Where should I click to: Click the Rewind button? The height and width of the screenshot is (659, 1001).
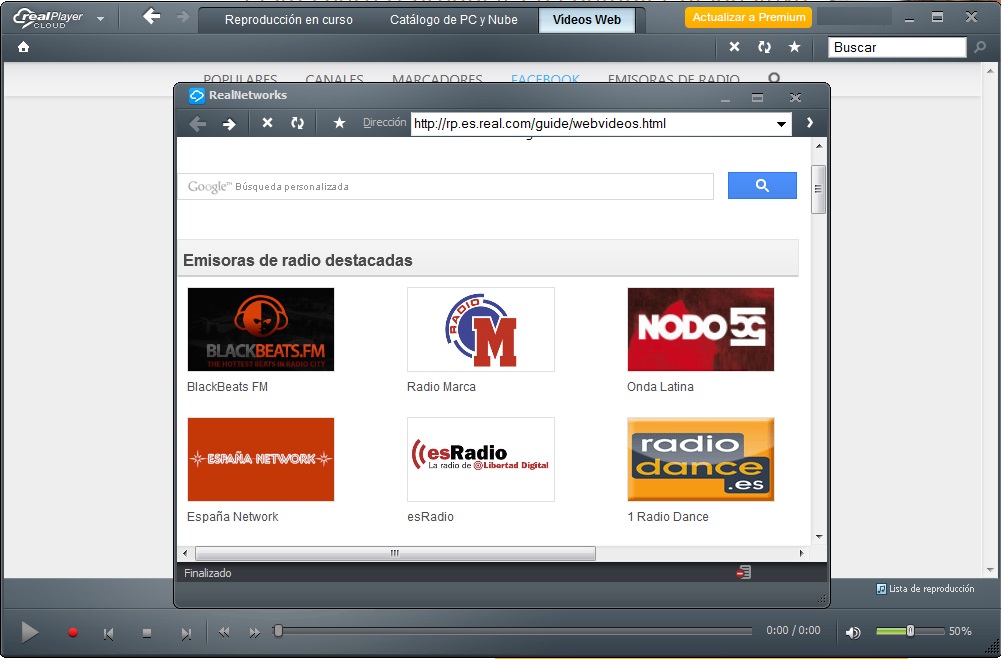pyautogui.click(x=224, y=632)
